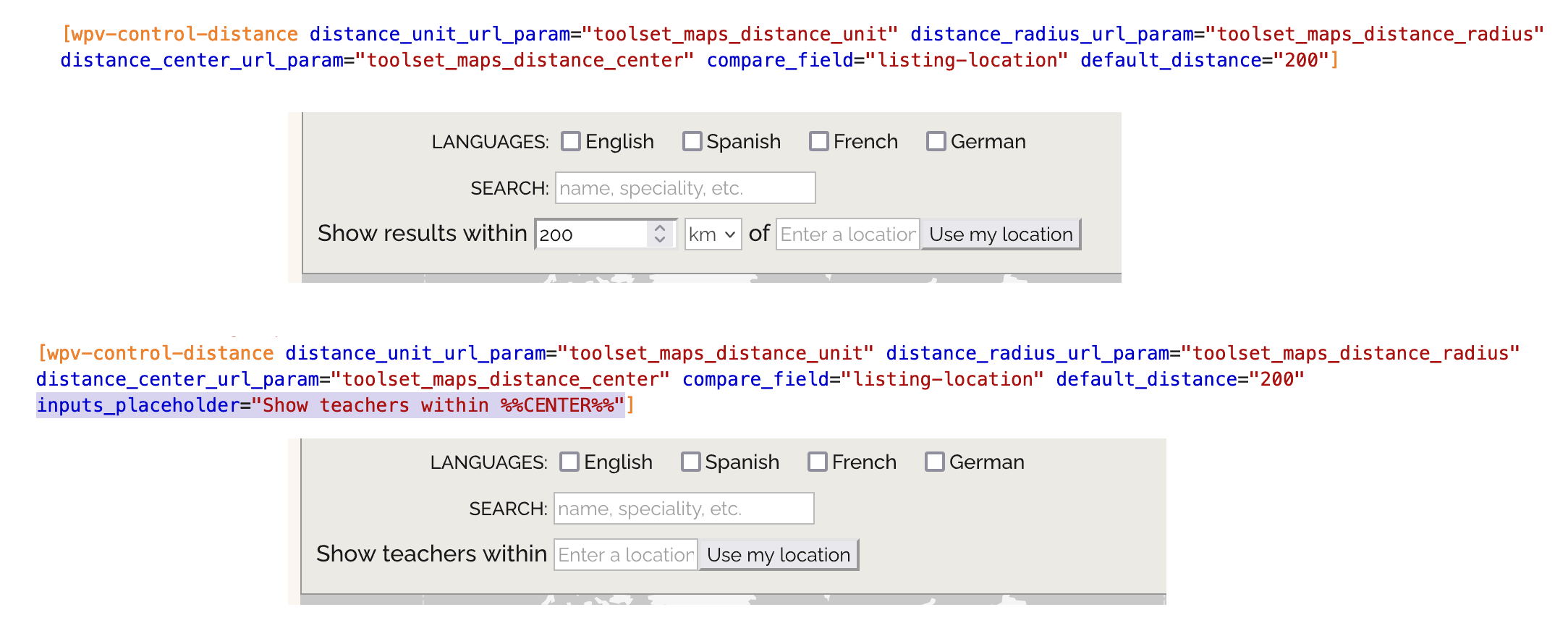Tick French checkbox in the lower form
Image resolution: width=1568 pixels, height=636 pixels.
click(818, 462)
